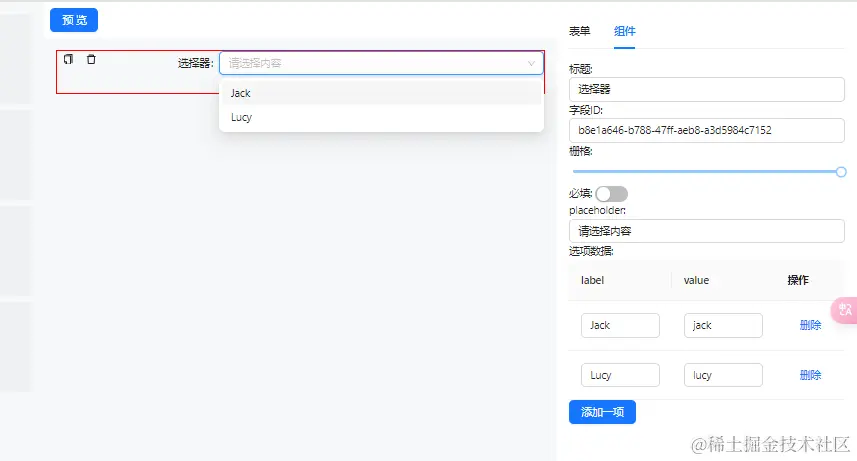The image size is (857, 461).
Task: Toggle the 必填 required switch
Action: click(x=611, y=194)
